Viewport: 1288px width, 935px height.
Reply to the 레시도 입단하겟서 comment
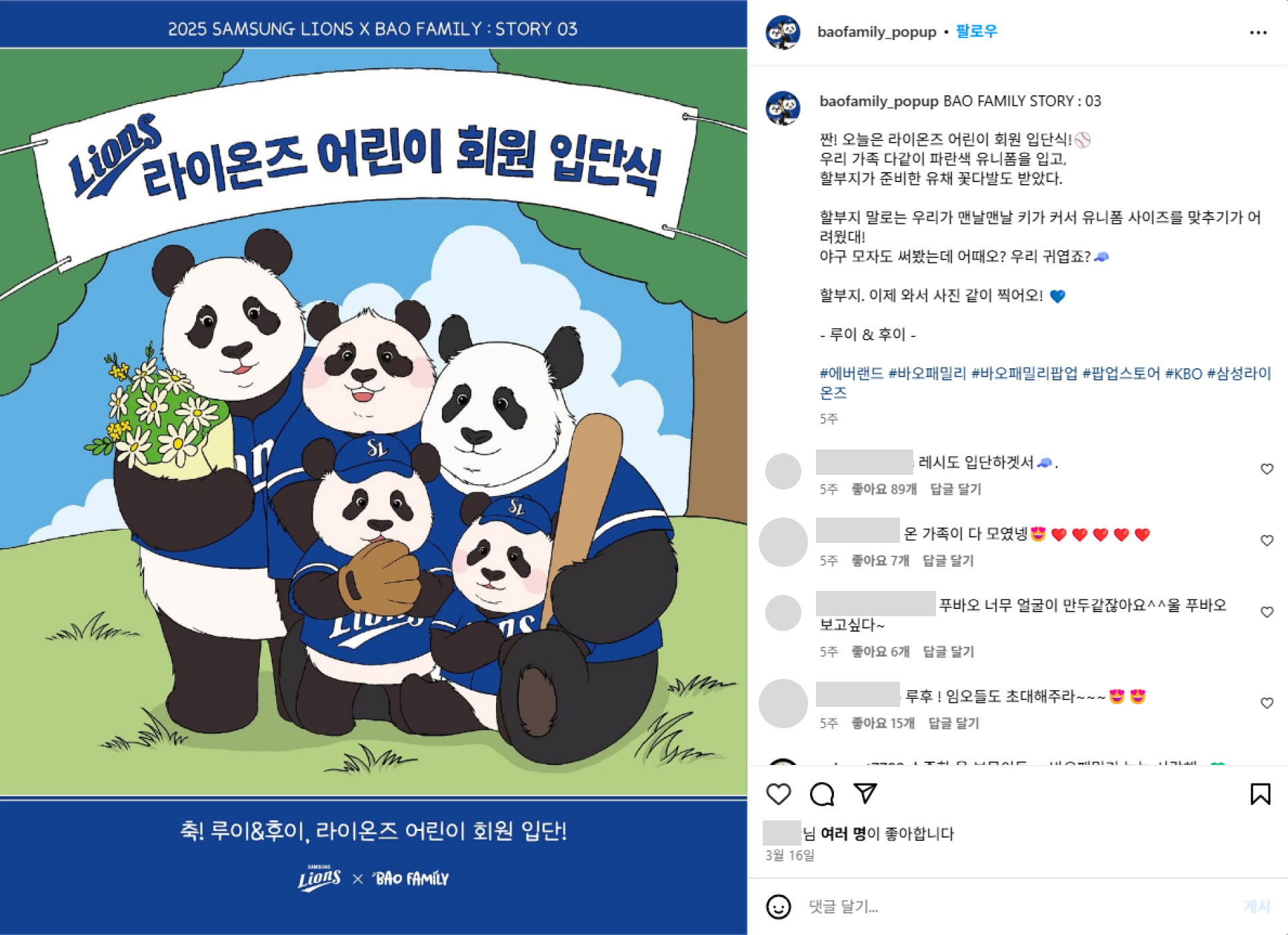[x=955, y=490]
